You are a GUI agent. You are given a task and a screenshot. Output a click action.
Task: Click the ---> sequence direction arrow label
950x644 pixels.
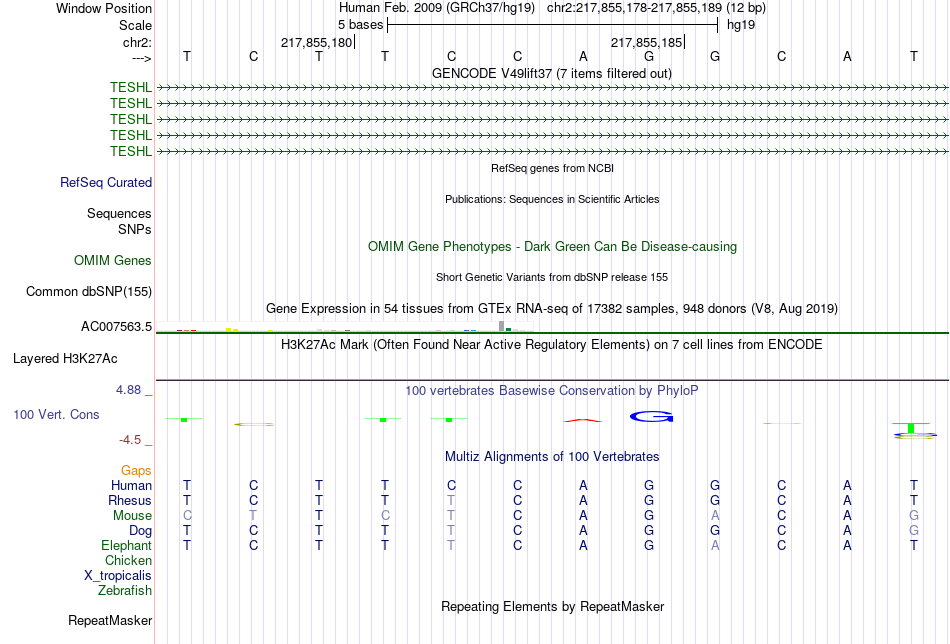point(141,58)
